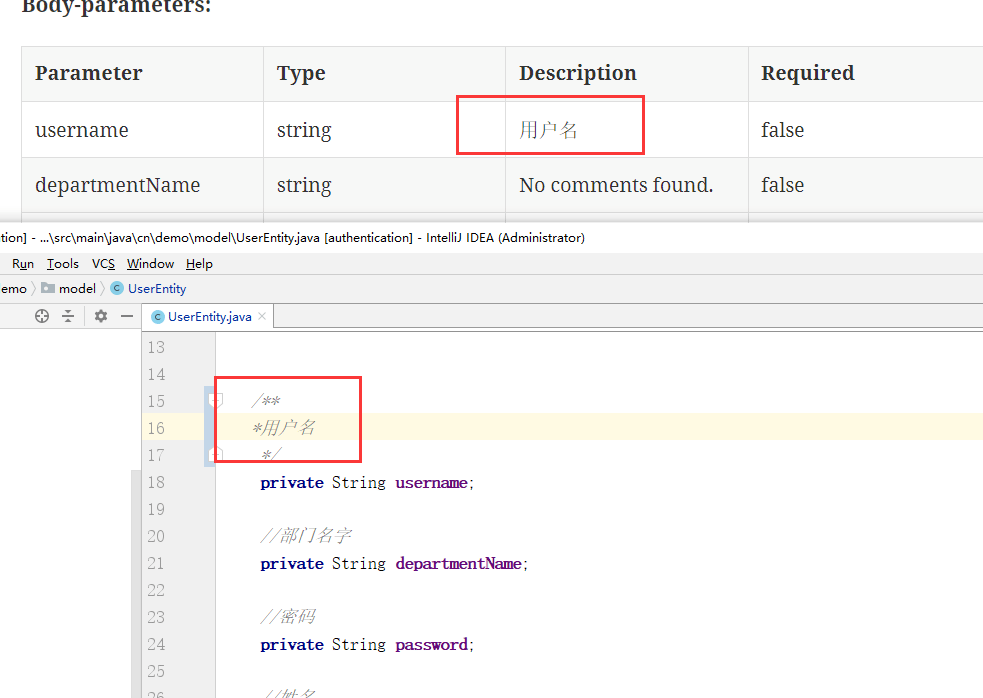Open the Run menu

pyautogui.click(x=23, y=264)
